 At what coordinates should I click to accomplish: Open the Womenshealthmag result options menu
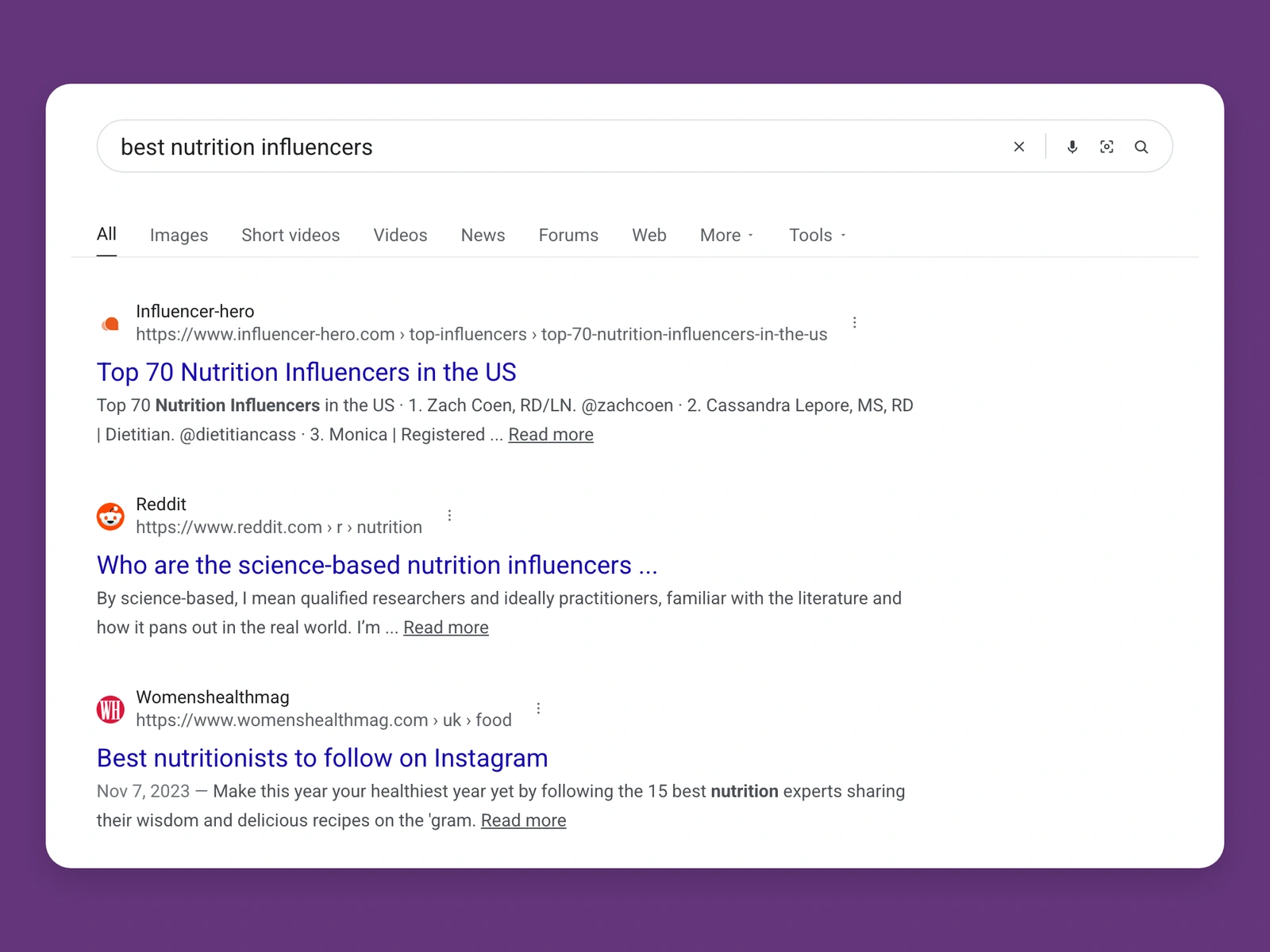coord(538,708)
